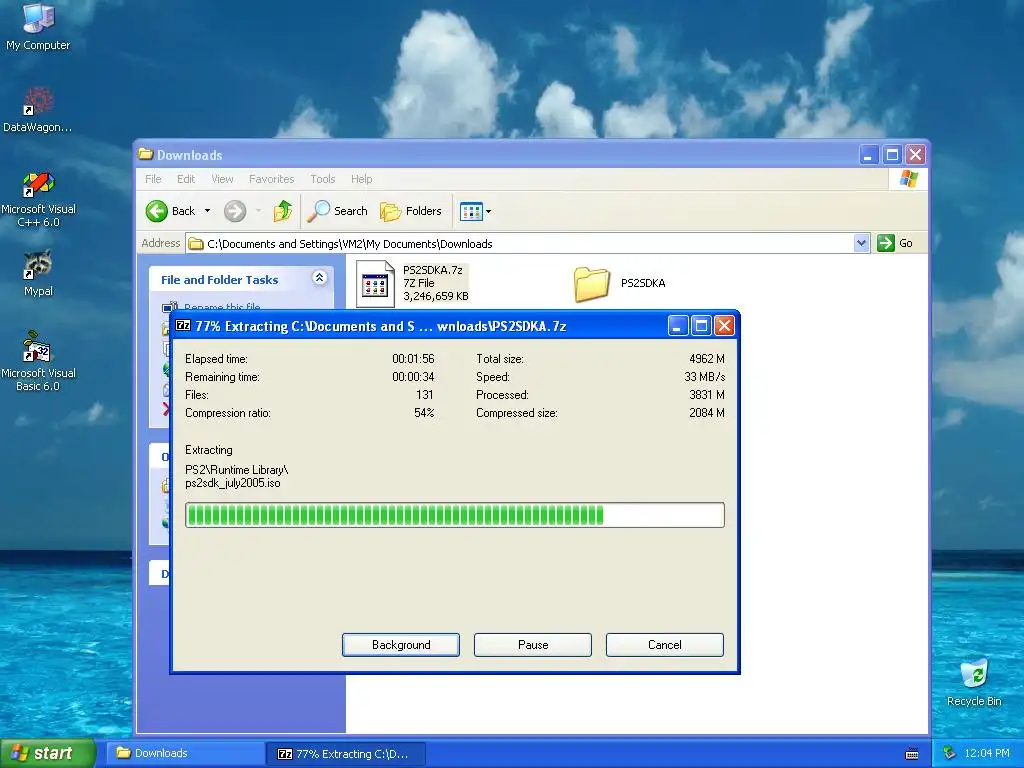Click the 4962 M total size value
The image size is (1024, 768).
(x=707, y=359)
